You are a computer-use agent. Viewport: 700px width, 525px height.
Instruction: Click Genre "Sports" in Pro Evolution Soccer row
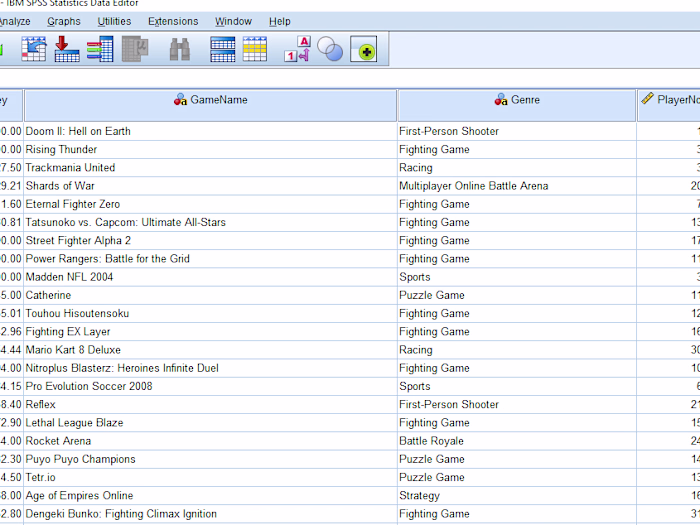click(517, 387)
